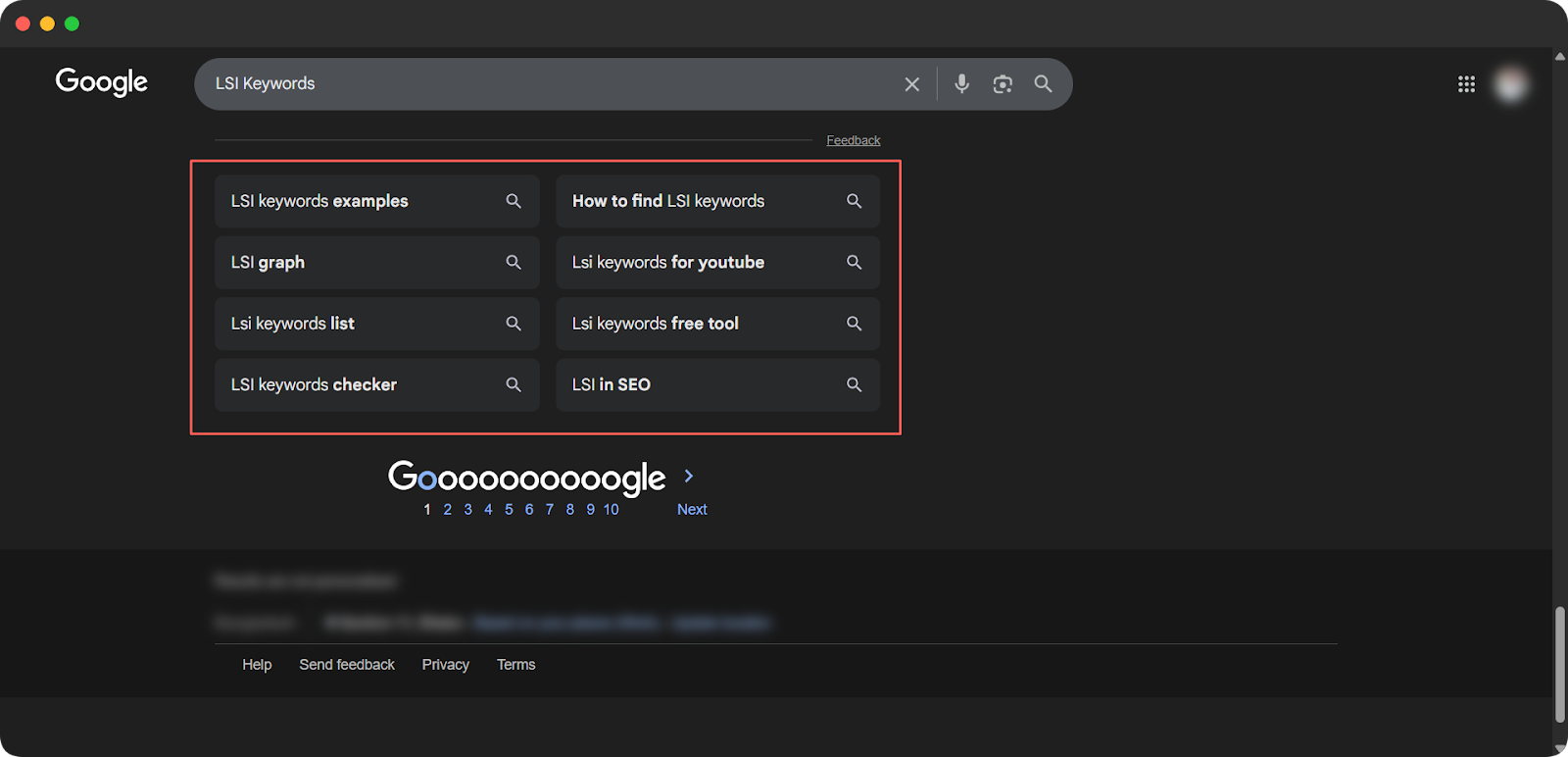This screenshot has width=1568, height=757.
Task: Open 'LSI keywords checker' related search
Action: point(377,384)
